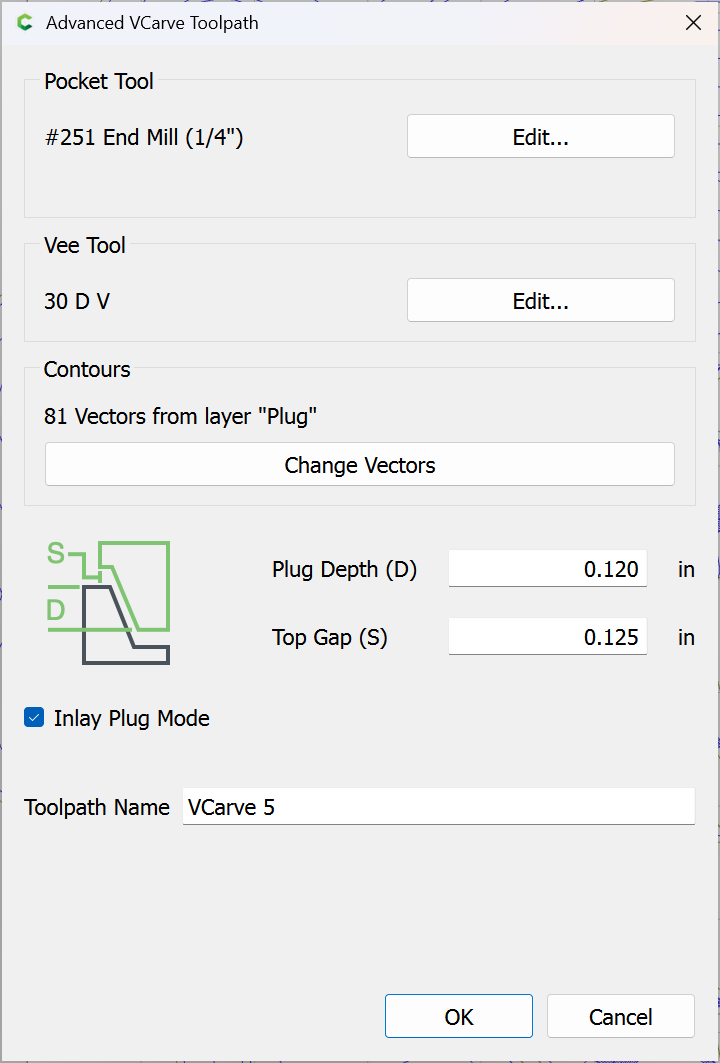Click the Carbide Create logo in title bar

coord(25,23)
